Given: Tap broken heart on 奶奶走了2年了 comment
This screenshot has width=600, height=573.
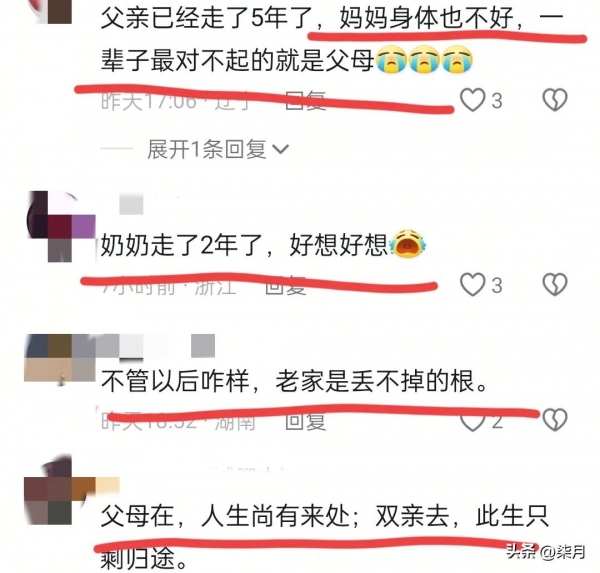Looking at the screenshot, I should click(555, 285).
